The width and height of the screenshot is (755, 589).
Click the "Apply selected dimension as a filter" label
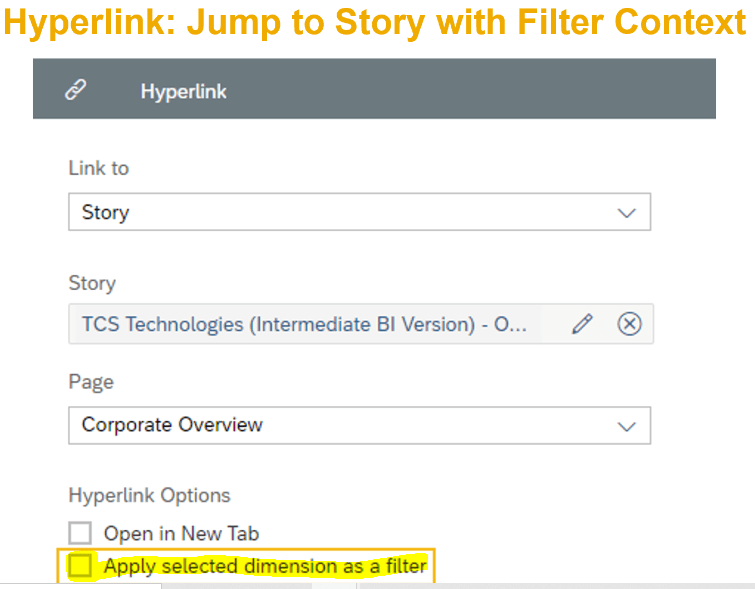[x=264, y=567]
